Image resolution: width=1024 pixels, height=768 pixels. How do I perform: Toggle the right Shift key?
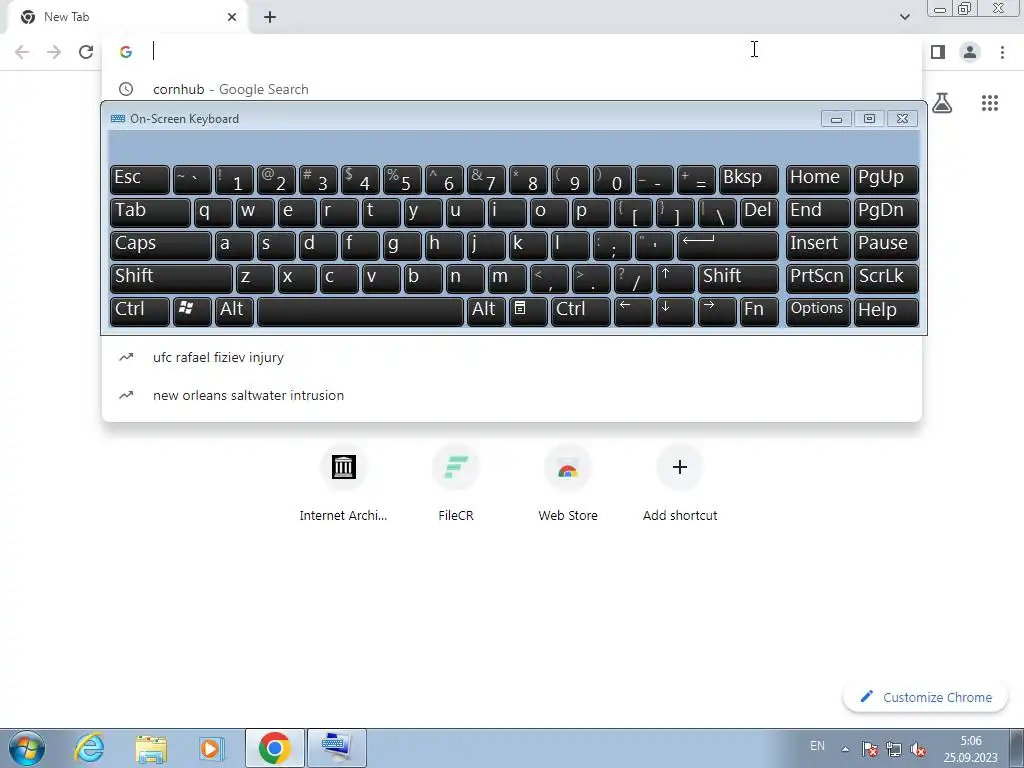click(738, 278)
